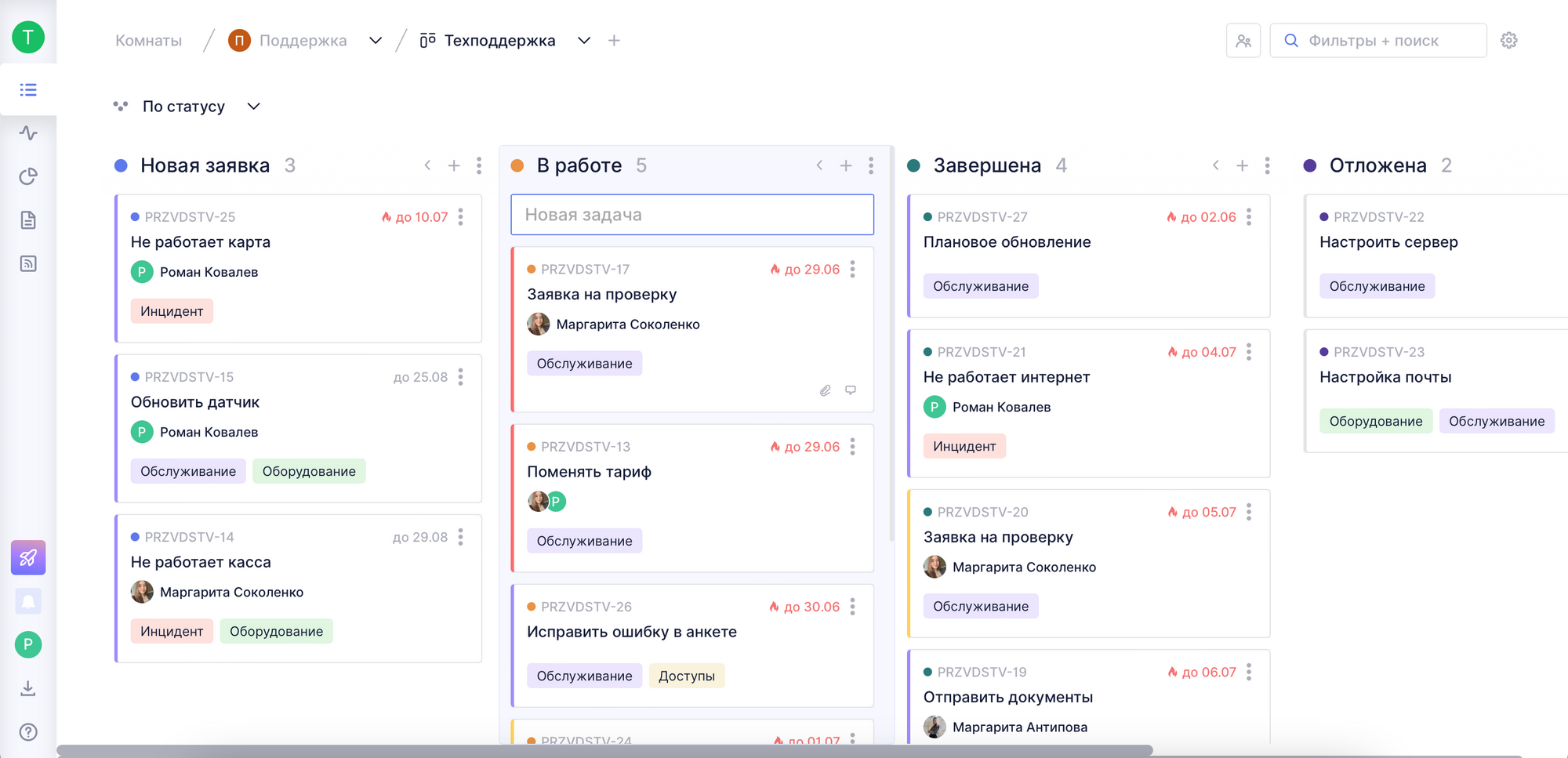Click the purple rocket icon
This screenshot has width=1568, height=758.
click(x=28, y=557)
